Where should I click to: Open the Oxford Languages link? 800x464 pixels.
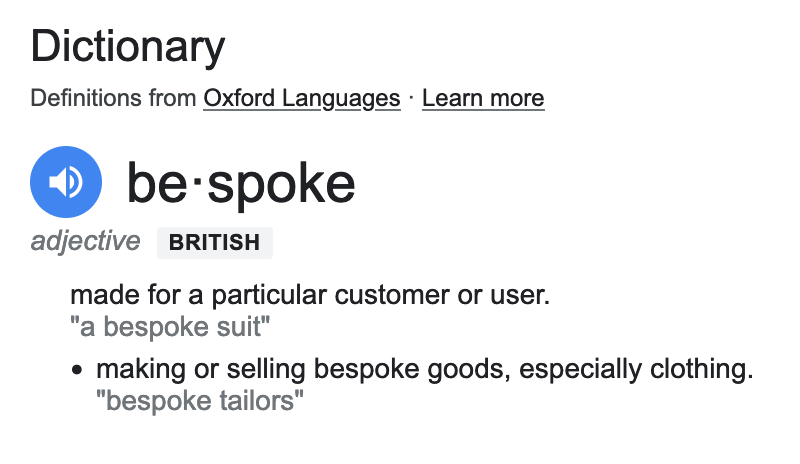click(302, 98)
